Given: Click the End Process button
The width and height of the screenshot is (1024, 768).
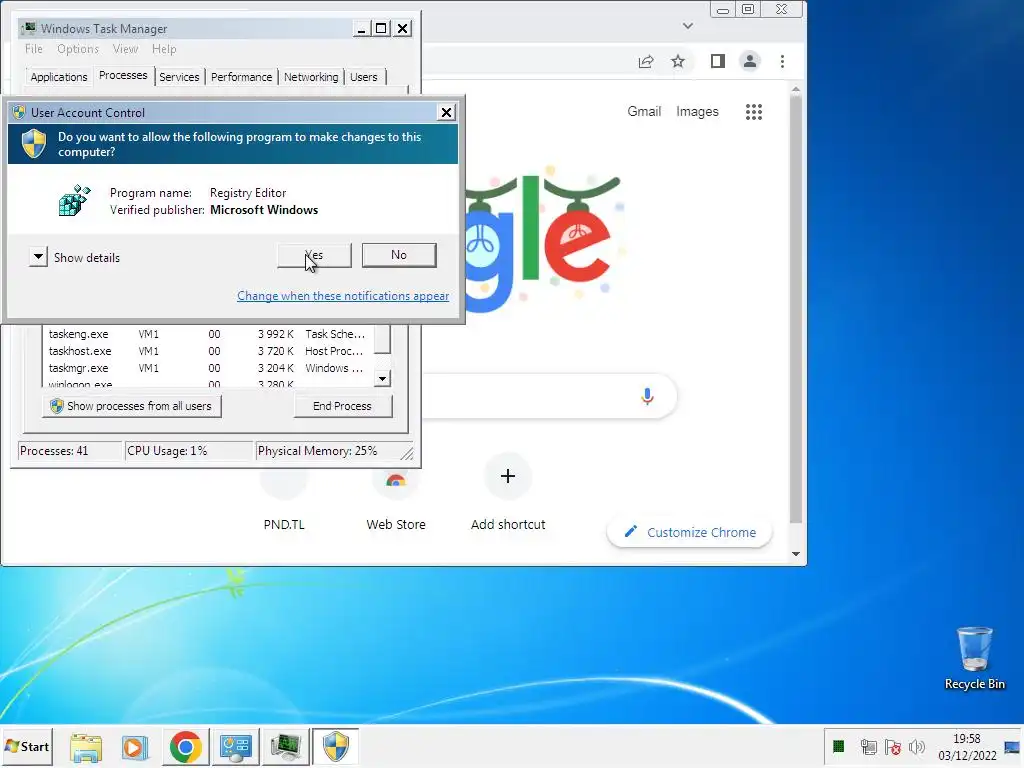Looking at the screenshot, I should tap(343, 406).
